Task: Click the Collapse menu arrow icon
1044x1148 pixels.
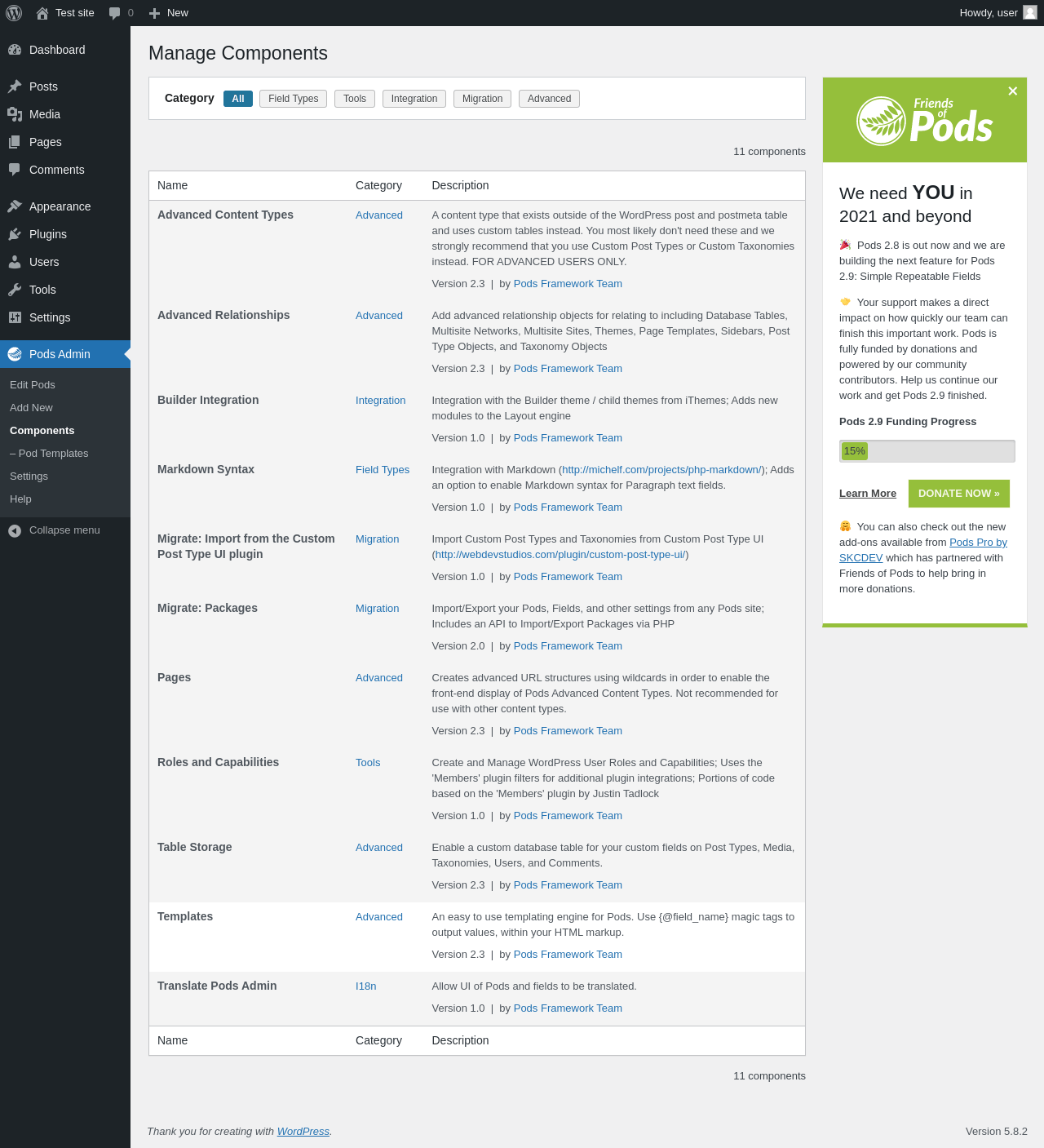Action: (x=15, y=530)
